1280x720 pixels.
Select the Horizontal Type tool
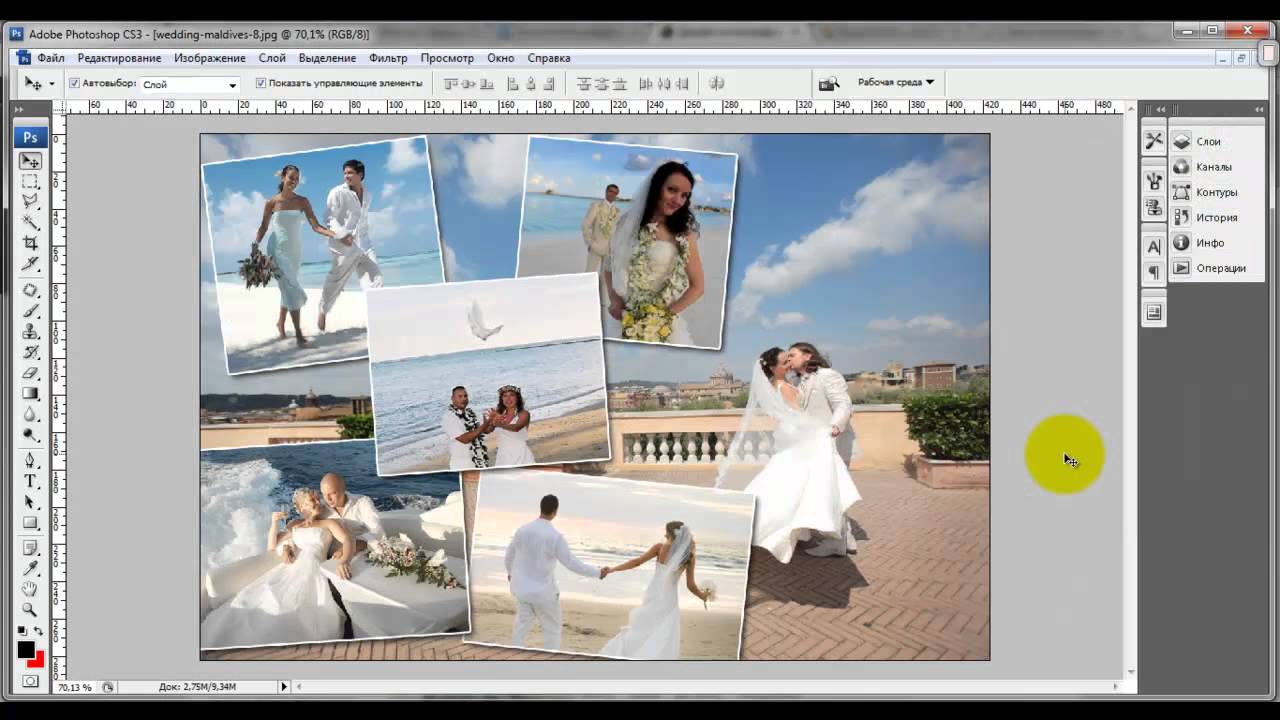pyautogui.click(x=31, y=481)
